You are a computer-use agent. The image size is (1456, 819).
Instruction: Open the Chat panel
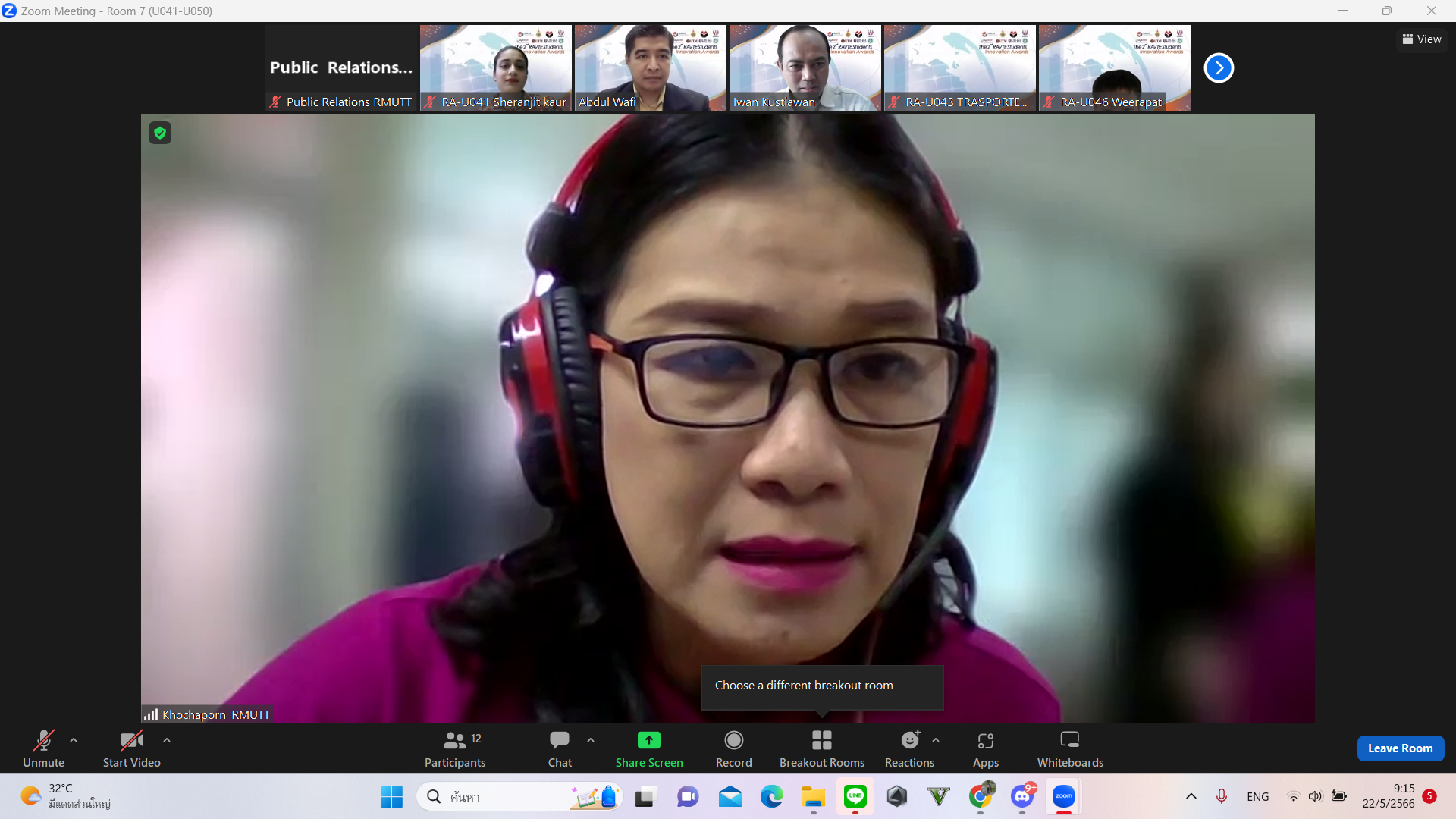point(560,748)
